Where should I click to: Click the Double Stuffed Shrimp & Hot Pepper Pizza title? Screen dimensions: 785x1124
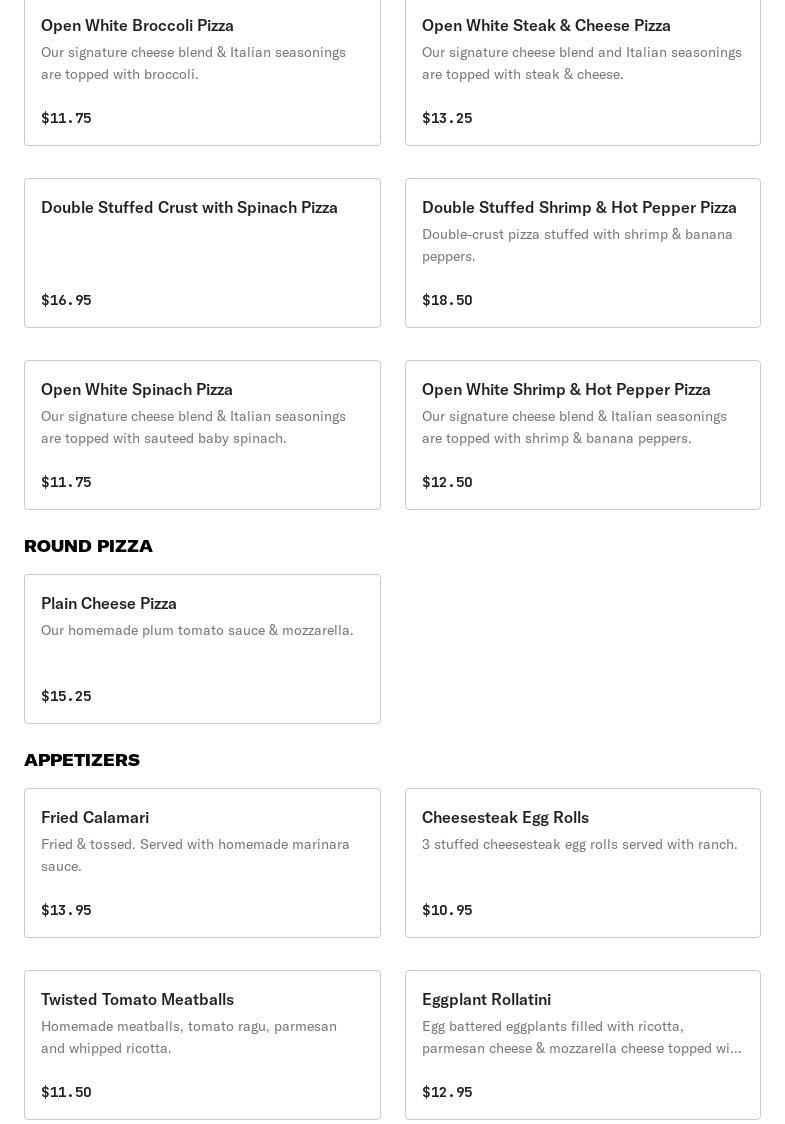click(x=579, y=207)
